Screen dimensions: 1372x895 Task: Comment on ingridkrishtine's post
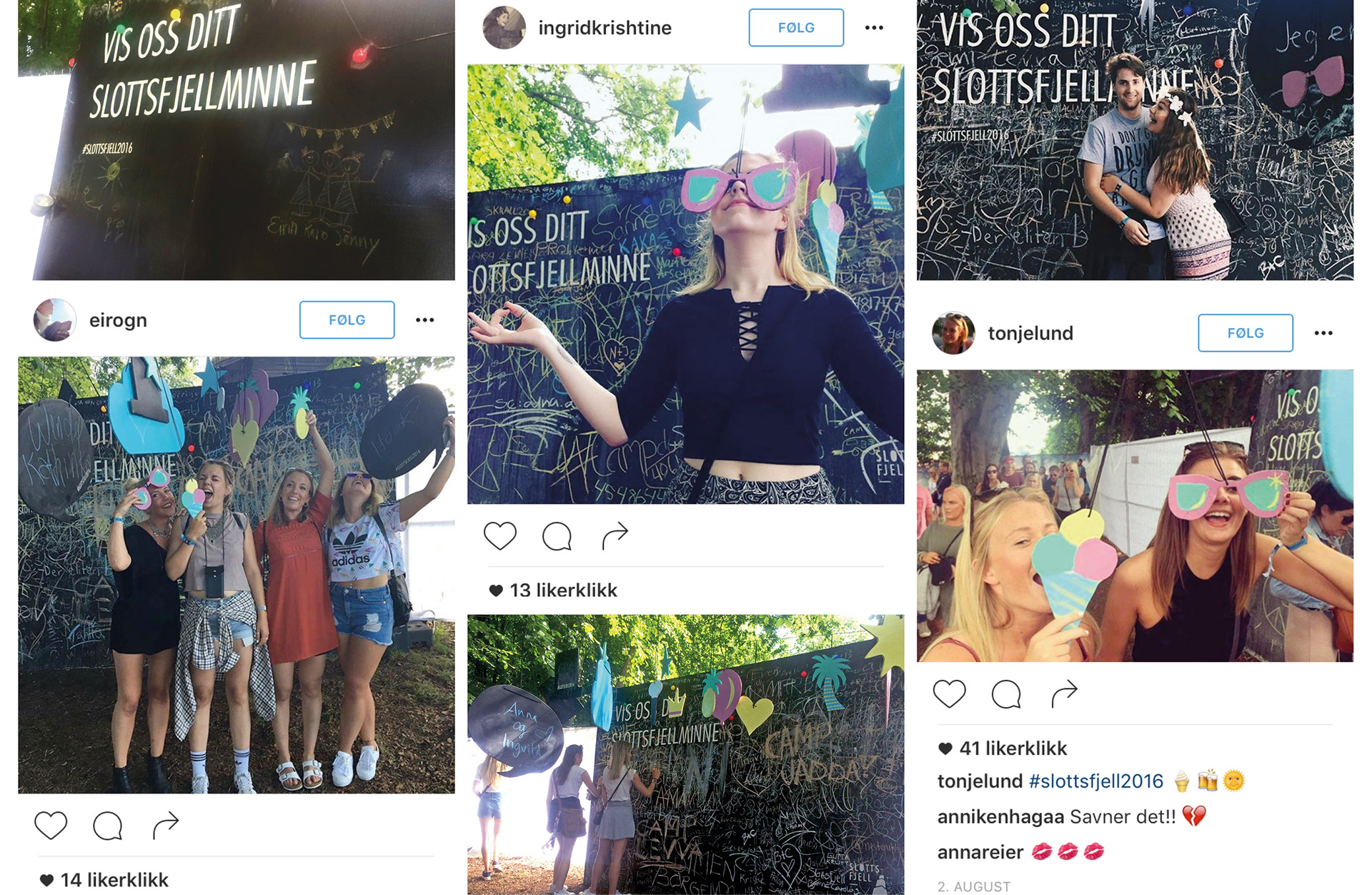[557, 535]
